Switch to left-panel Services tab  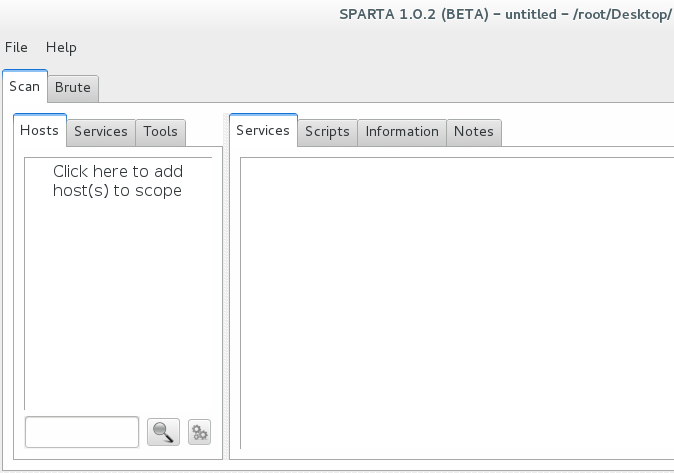pyautogui.click(x=101, y=132)
